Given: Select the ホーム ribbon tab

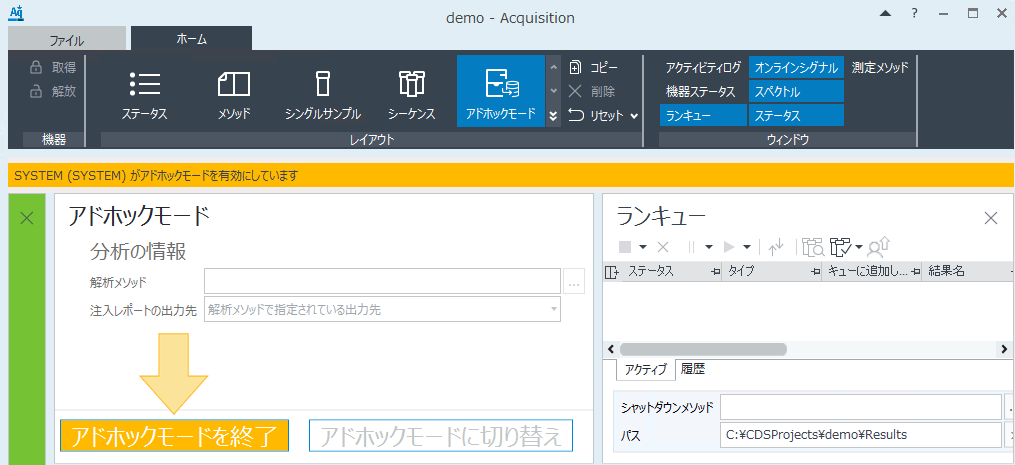Looking at the screenshot, I should tap(192, 39).
